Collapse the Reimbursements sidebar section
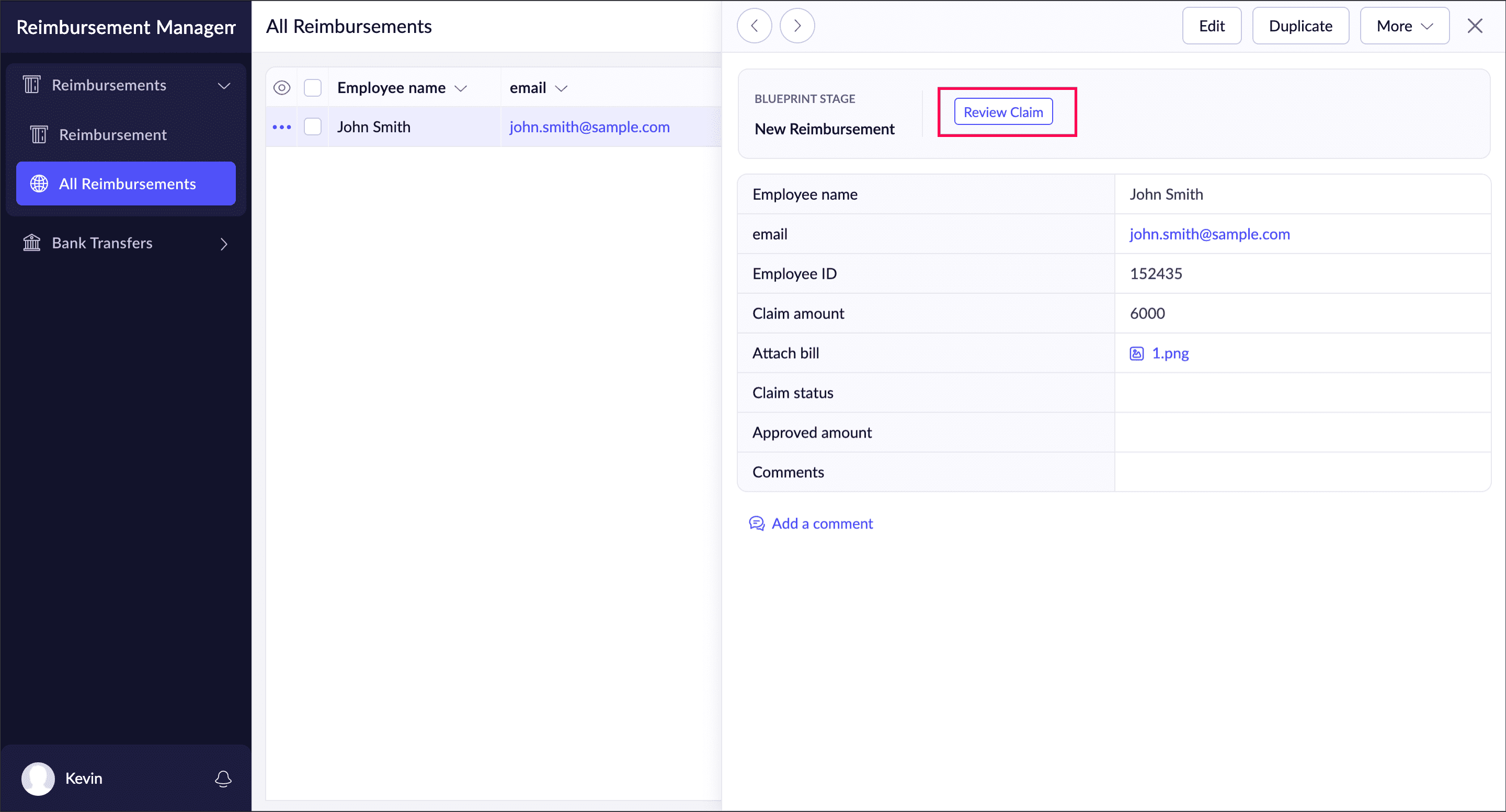 (x=224, y=86)
